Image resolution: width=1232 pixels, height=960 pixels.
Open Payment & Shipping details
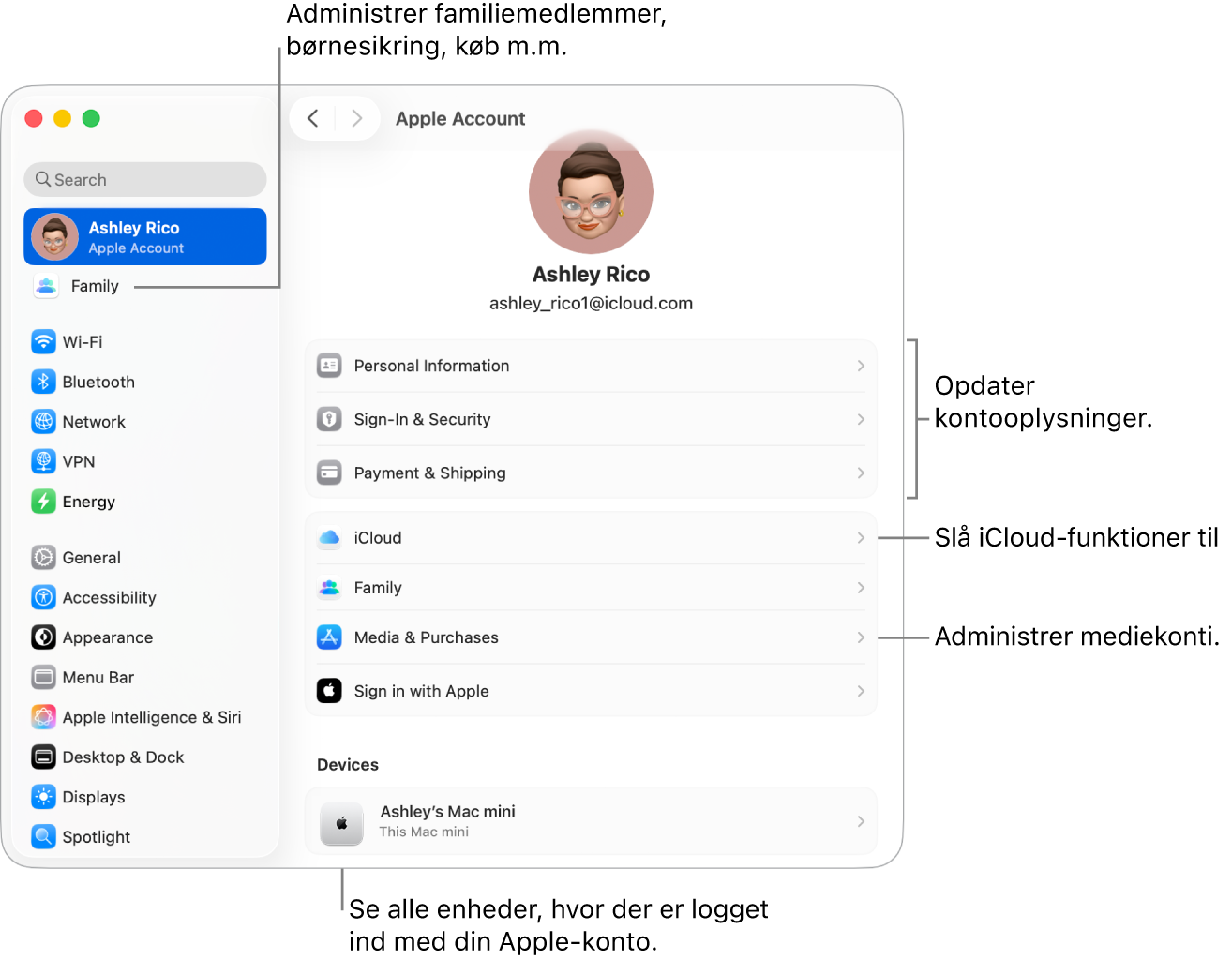[591, 472]
